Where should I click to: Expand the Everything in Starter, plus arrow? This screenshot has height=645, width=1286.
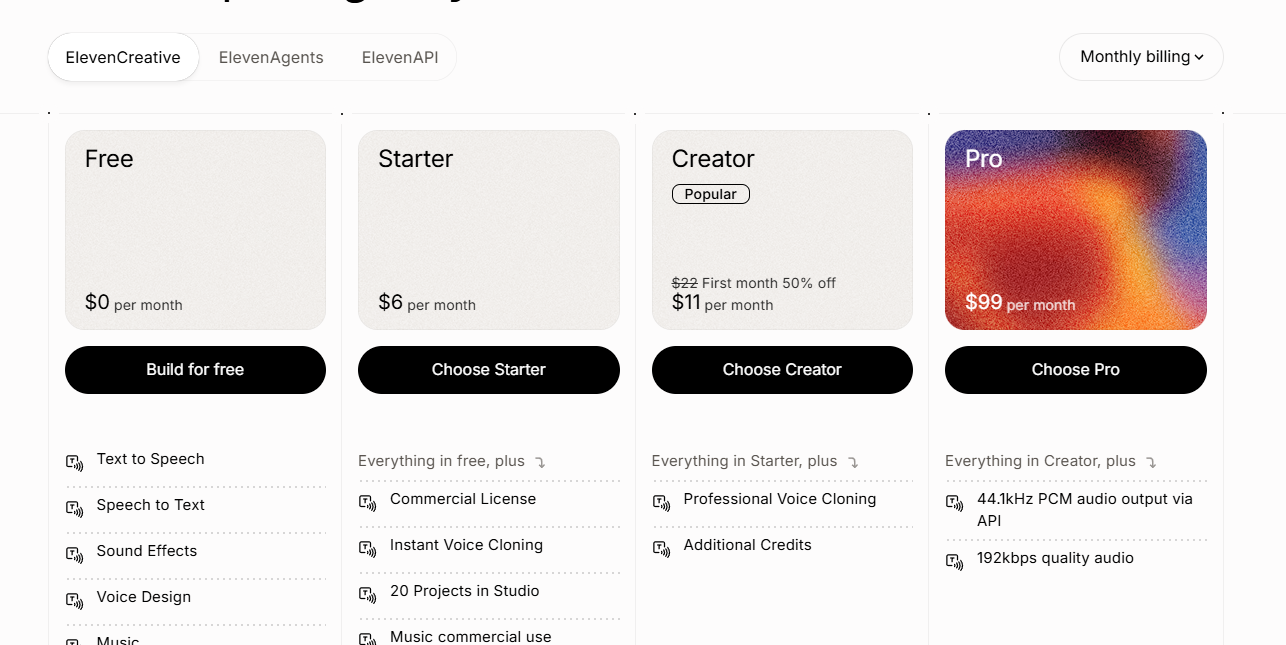[853, 462]
